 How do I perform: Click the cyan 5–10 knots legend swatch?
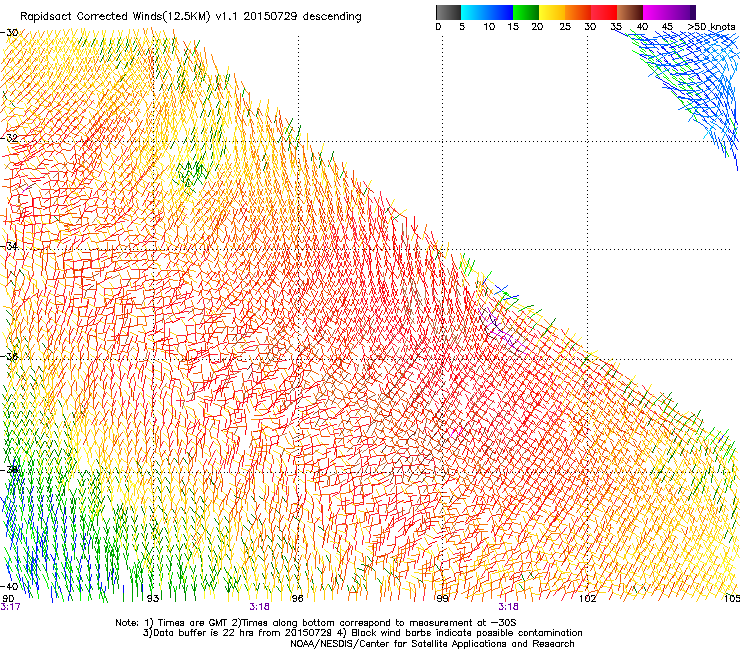coord(474,12)
